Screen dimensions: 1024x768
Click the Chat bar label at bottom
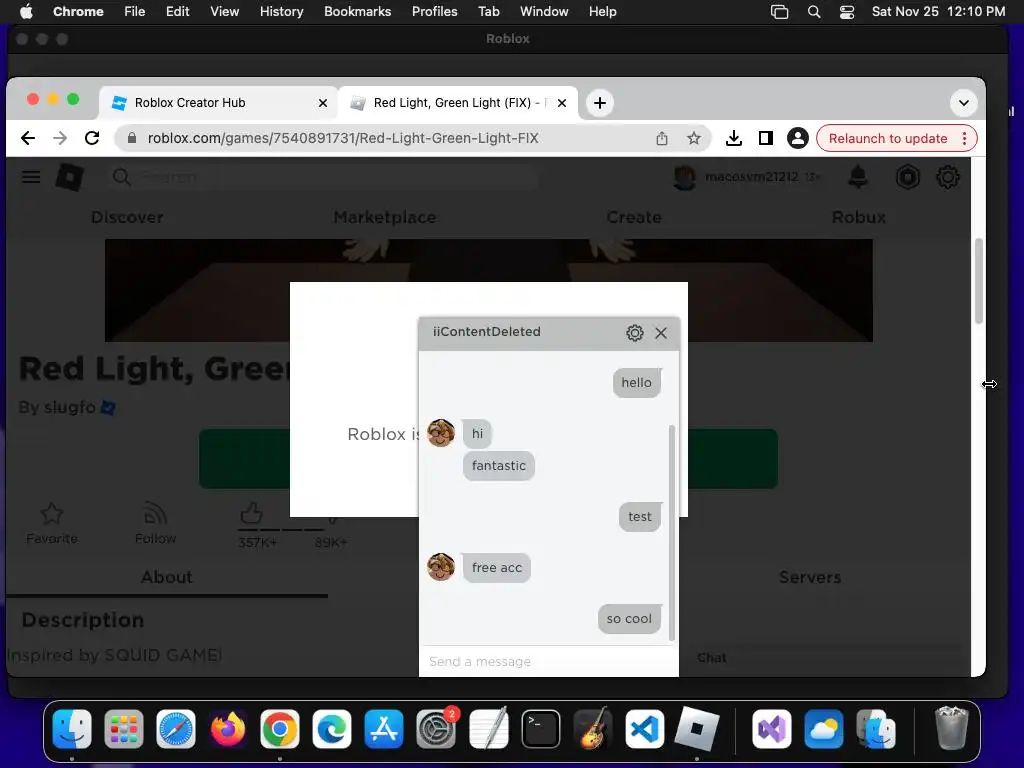tap(711, 658)
